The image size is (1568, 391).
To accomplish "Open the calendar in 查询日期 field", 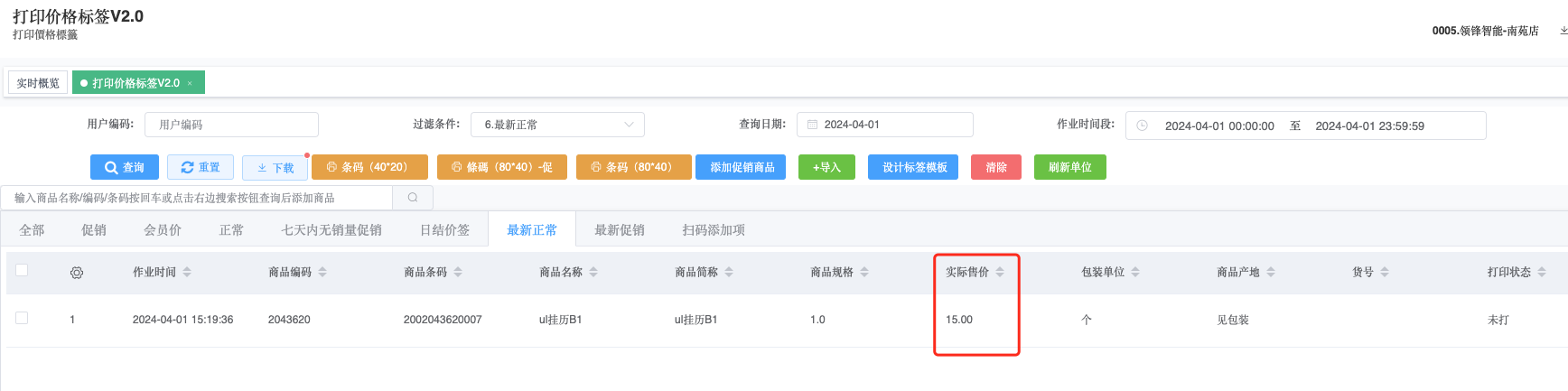I will pos(813,125).
